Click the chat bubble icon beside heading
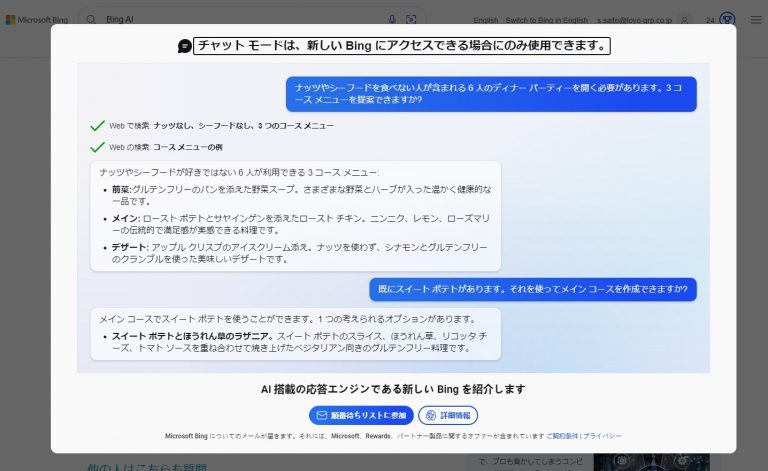This screenshot has height=471, width=768. [184, 46]
